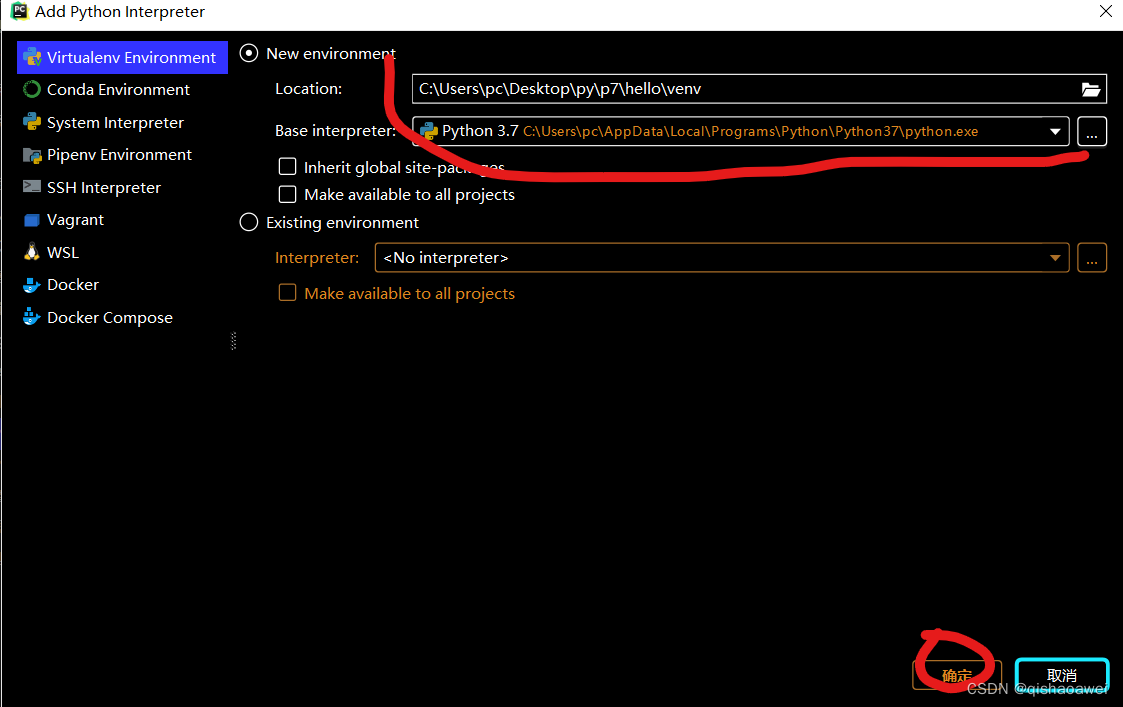The height and width of the screenshot is (707, 1123).
Task: Browse for Base interpreter with ... button
Action: pos(1091,132)
